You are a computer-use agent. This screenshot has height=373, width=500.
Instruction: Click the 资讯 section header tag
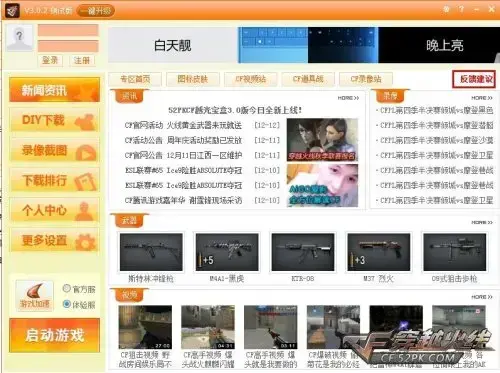pos(130,96)
